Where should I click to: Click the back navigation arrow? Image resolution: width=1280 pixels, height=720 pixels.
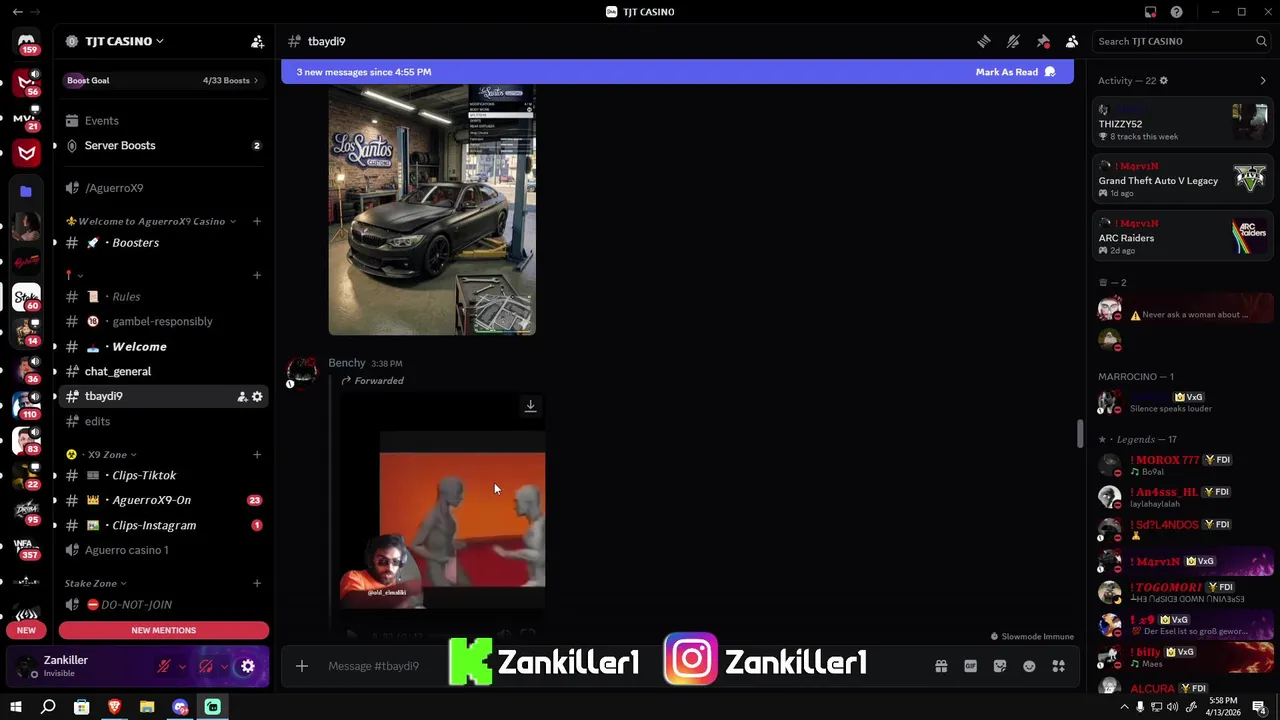(x=17, y=12)
